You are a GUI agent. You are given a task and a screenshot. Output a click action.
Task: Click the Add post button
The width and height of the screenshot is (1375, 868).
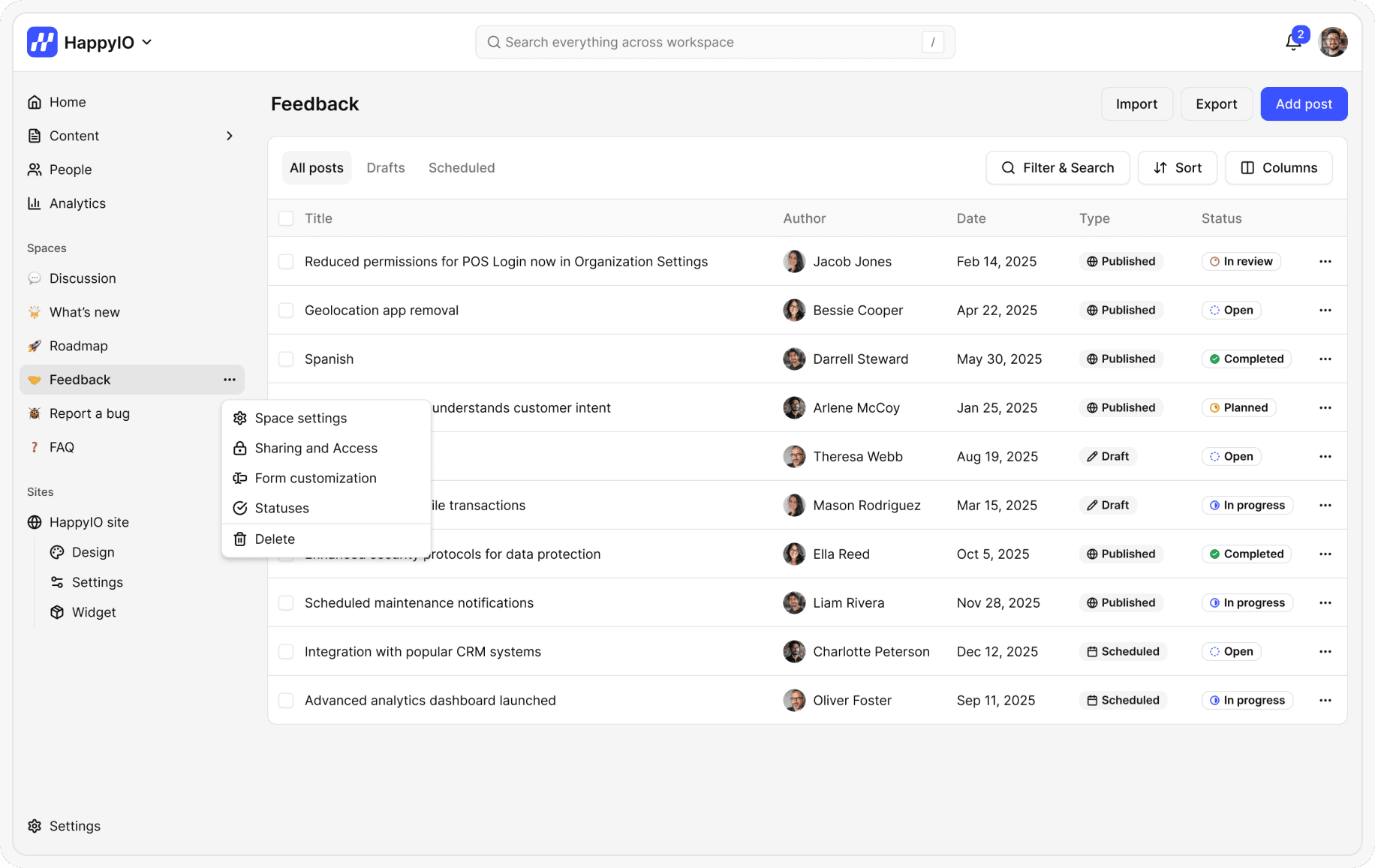pyautogui.click(x=1304, y=104)
